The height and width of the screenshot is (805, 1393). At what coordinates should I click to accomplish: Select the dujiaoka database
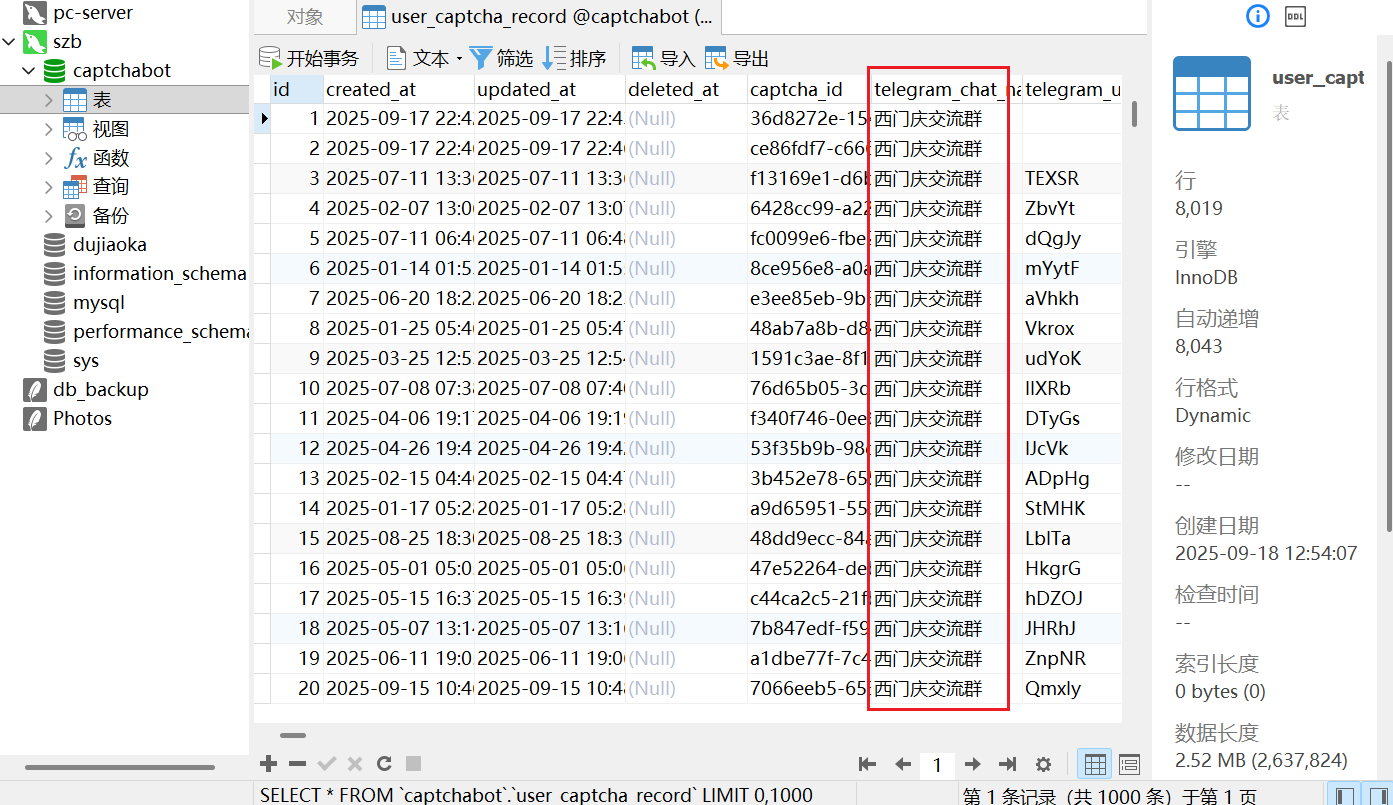tap(109, 245)
